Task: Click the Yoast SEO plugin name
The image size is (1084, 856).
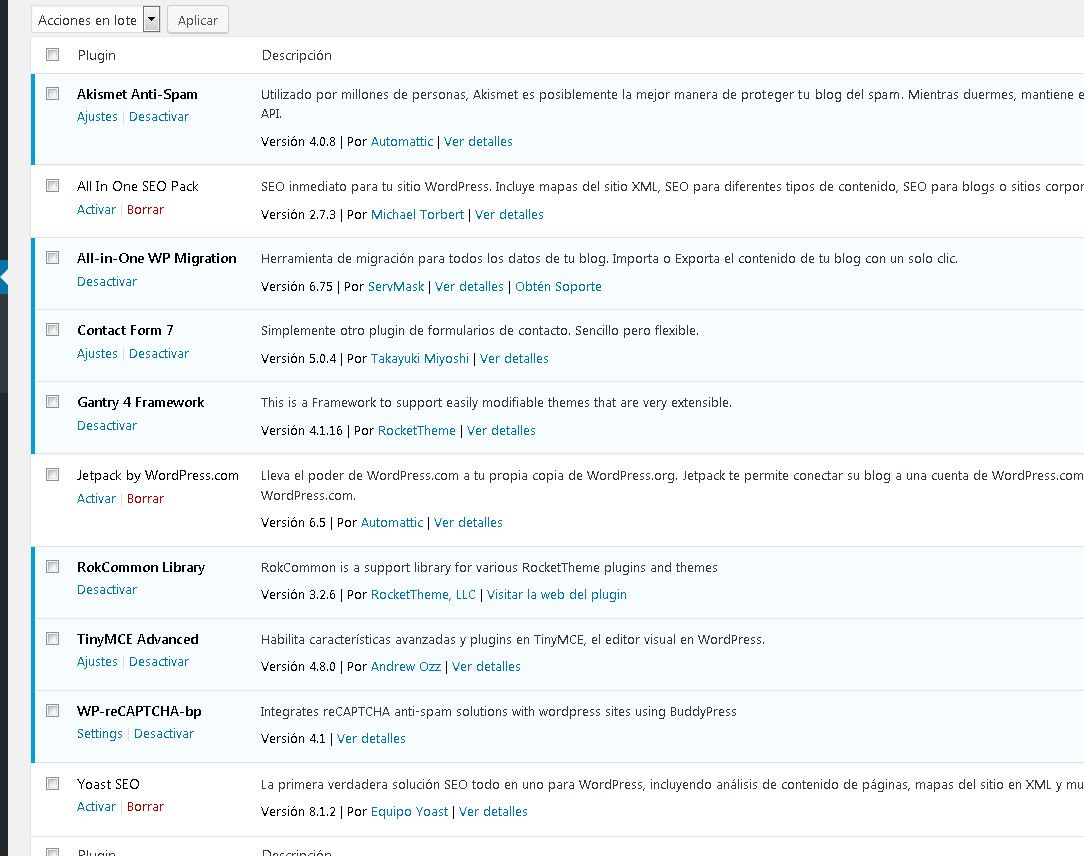Action: point(108,784)
